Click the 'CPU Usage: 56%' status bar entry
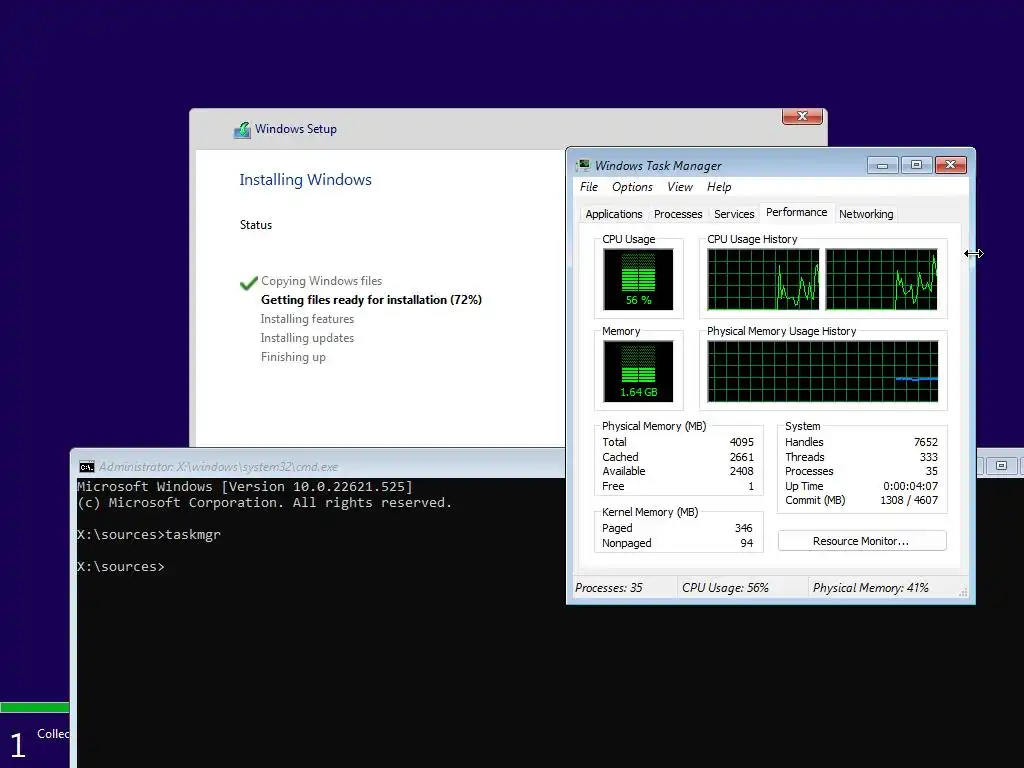The height and width of the screenshot is (768, 1024). 725,588
